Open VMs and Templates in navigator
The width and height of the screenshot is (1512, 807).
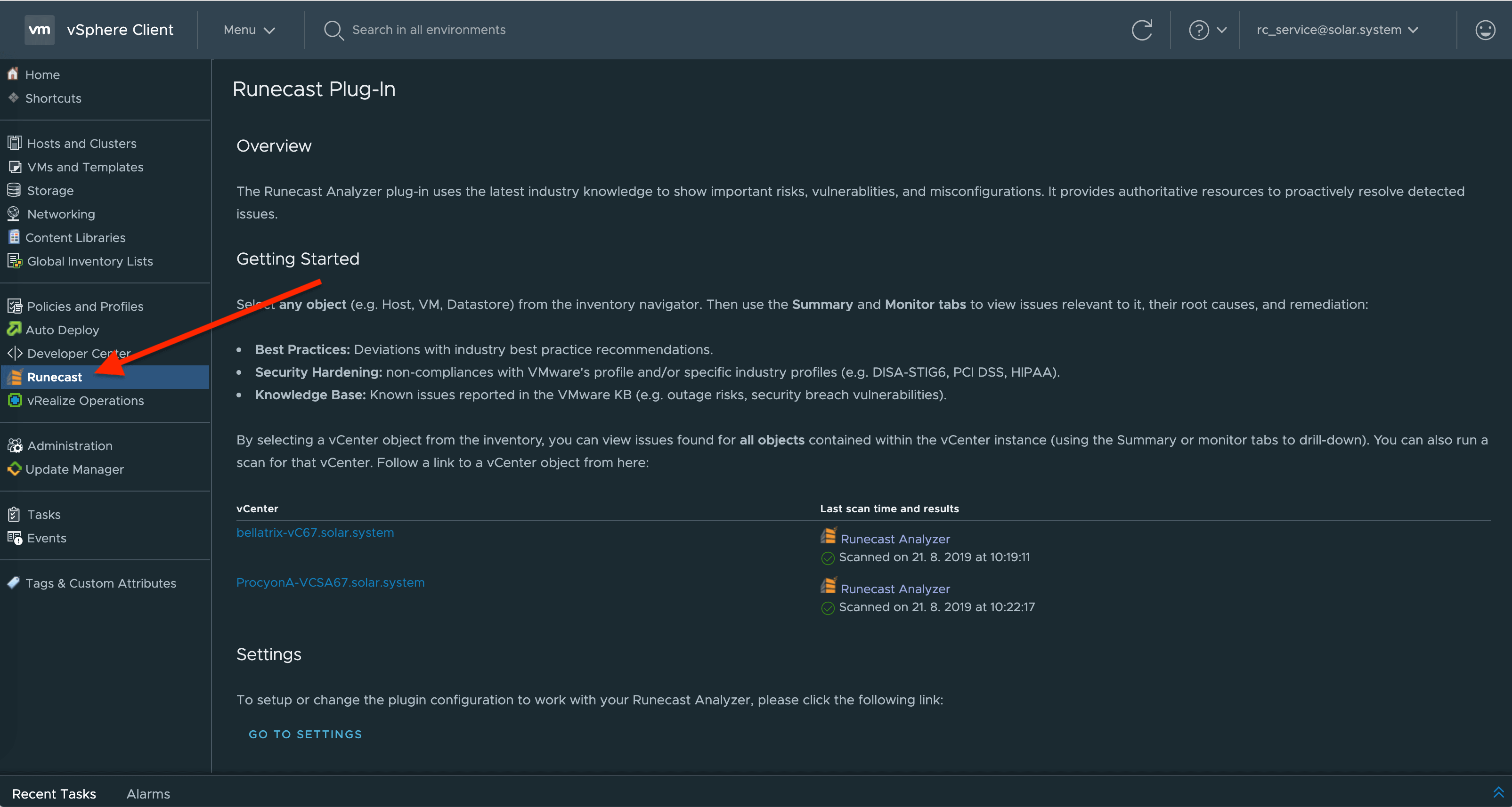click(85, 167)
